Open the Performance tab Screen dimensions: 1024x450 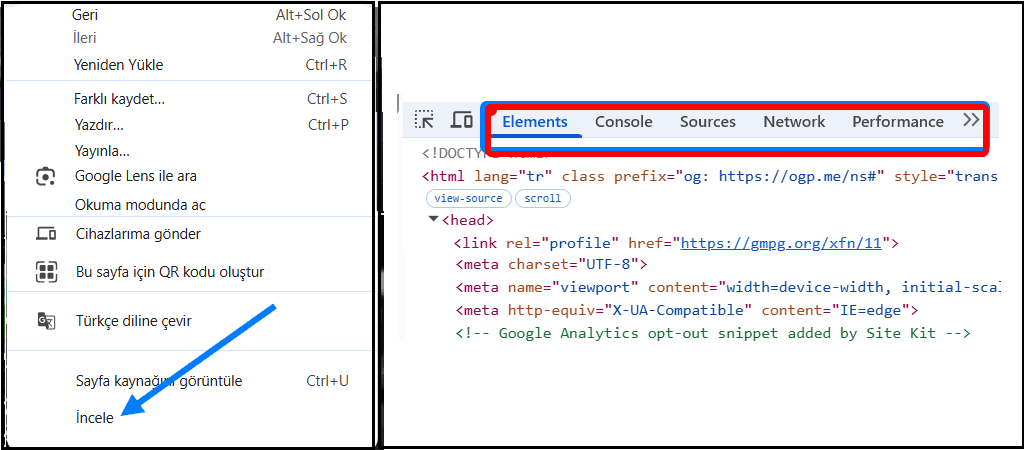pos(898,122)
